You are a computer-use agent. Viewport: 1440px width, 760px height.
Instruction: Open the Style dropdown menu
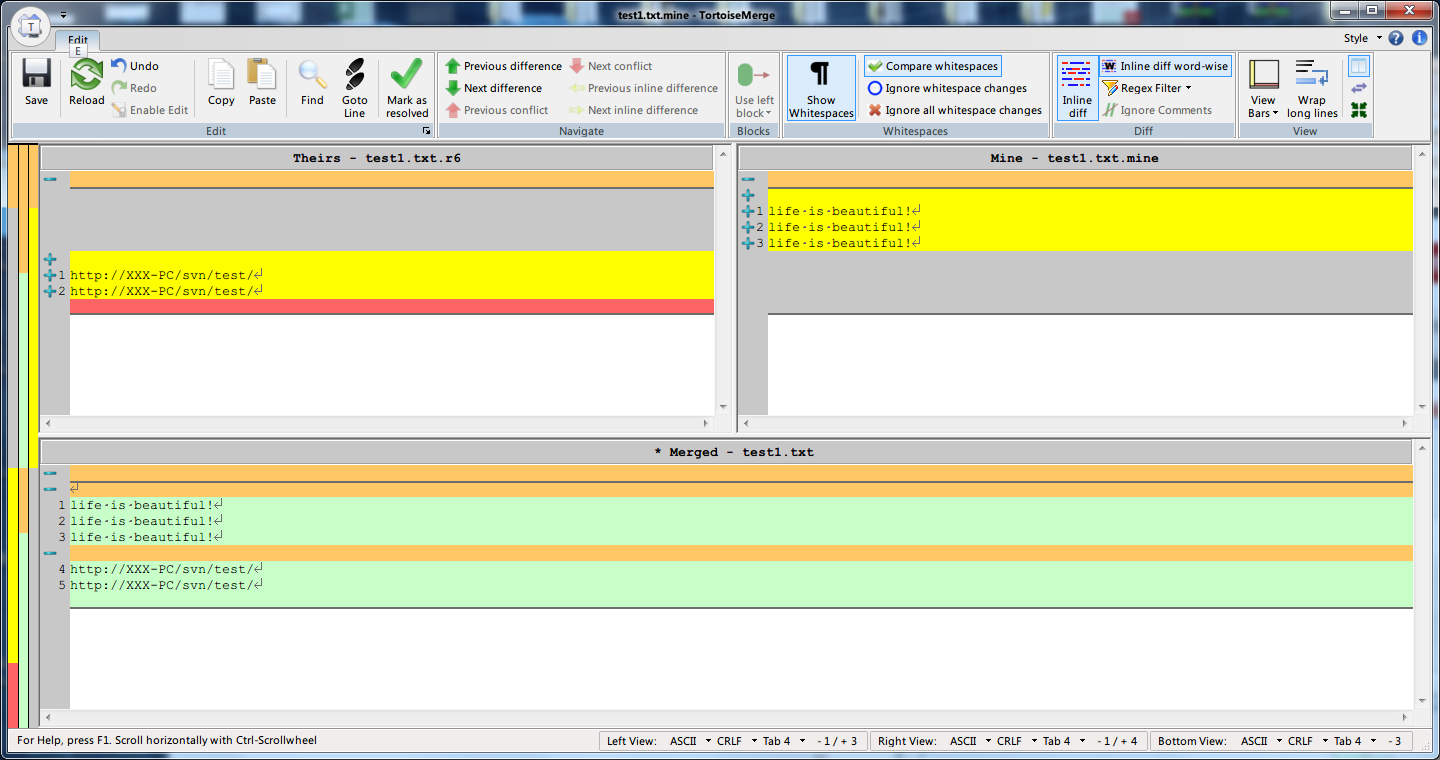click(1362, 38)
